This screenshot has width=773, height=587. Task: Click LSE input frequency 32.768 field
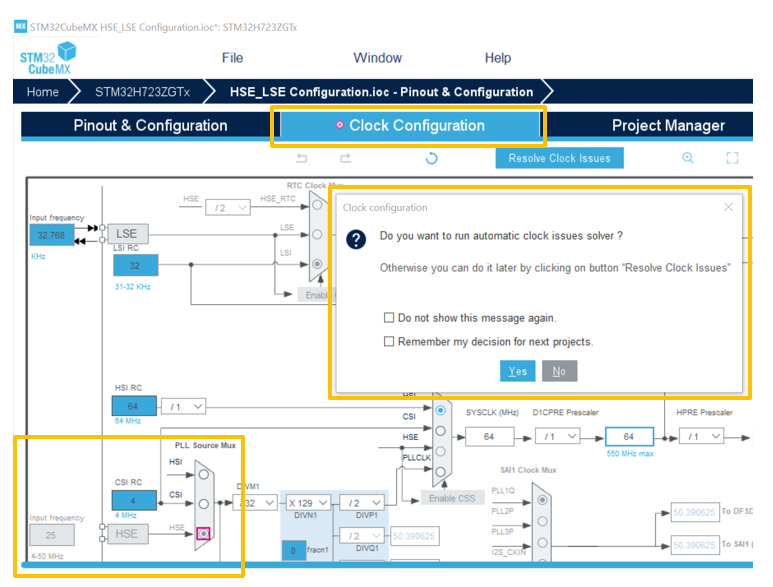pyautogui.click(x=51, y=235)
